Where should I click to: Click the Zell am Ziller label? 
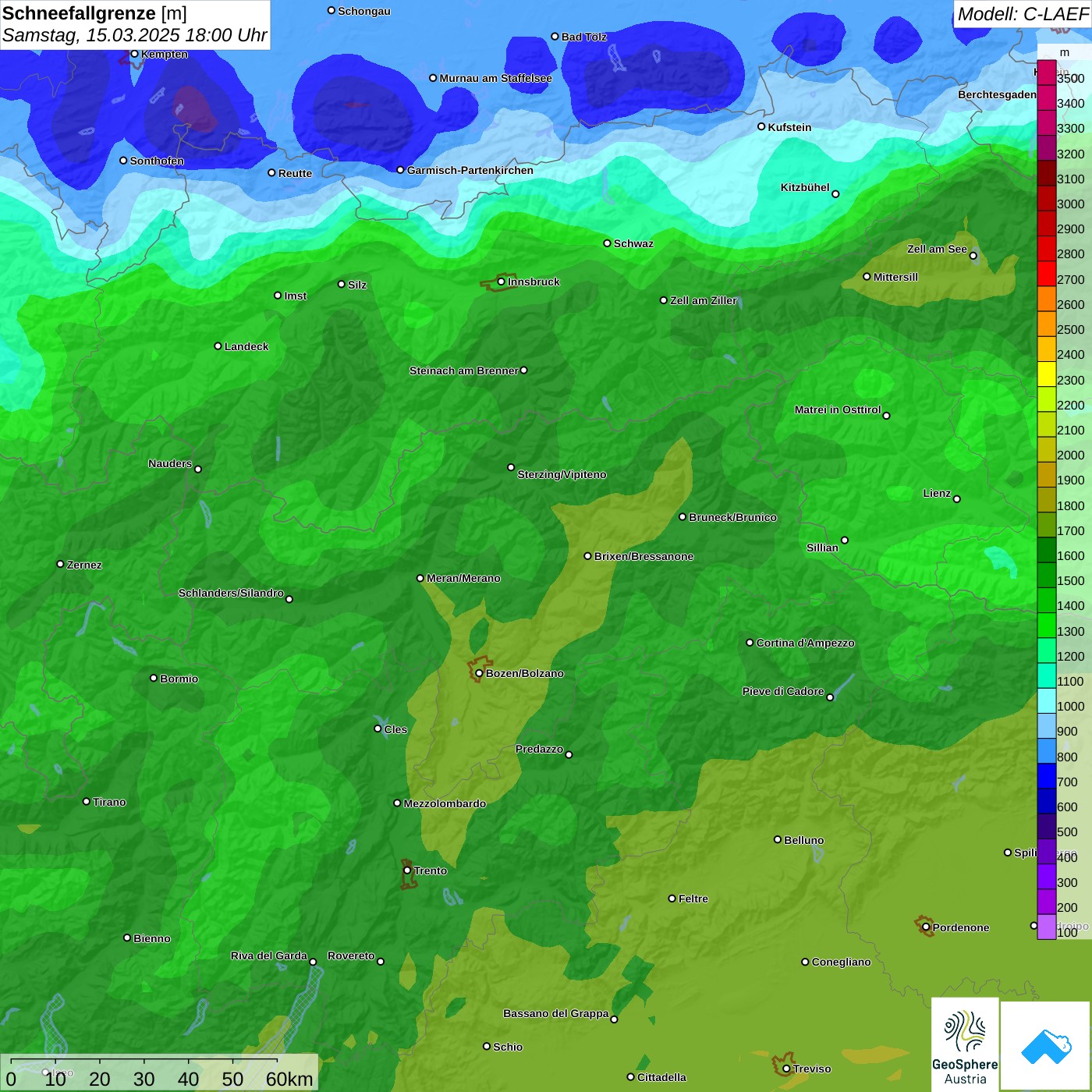pos(704,300)
